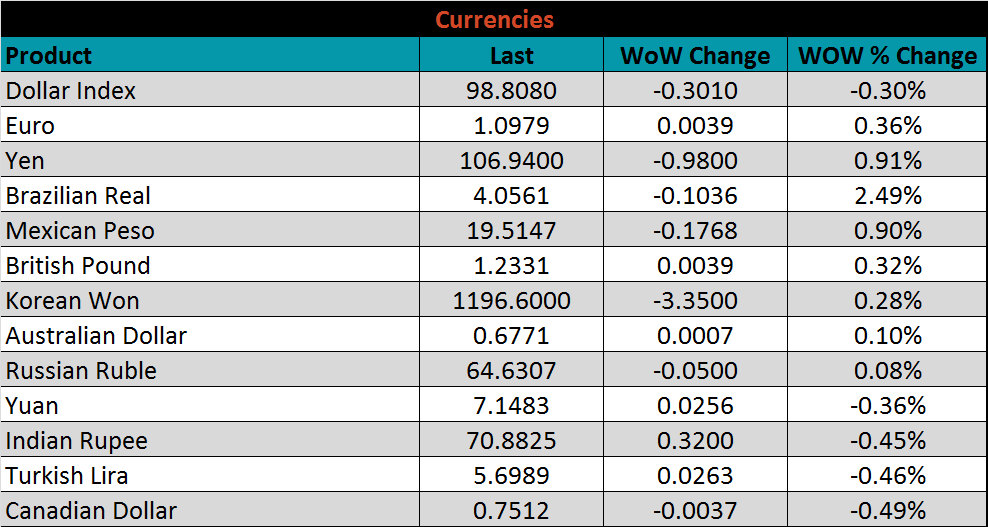Click the Euro last price 1.0979

point(511,126)
